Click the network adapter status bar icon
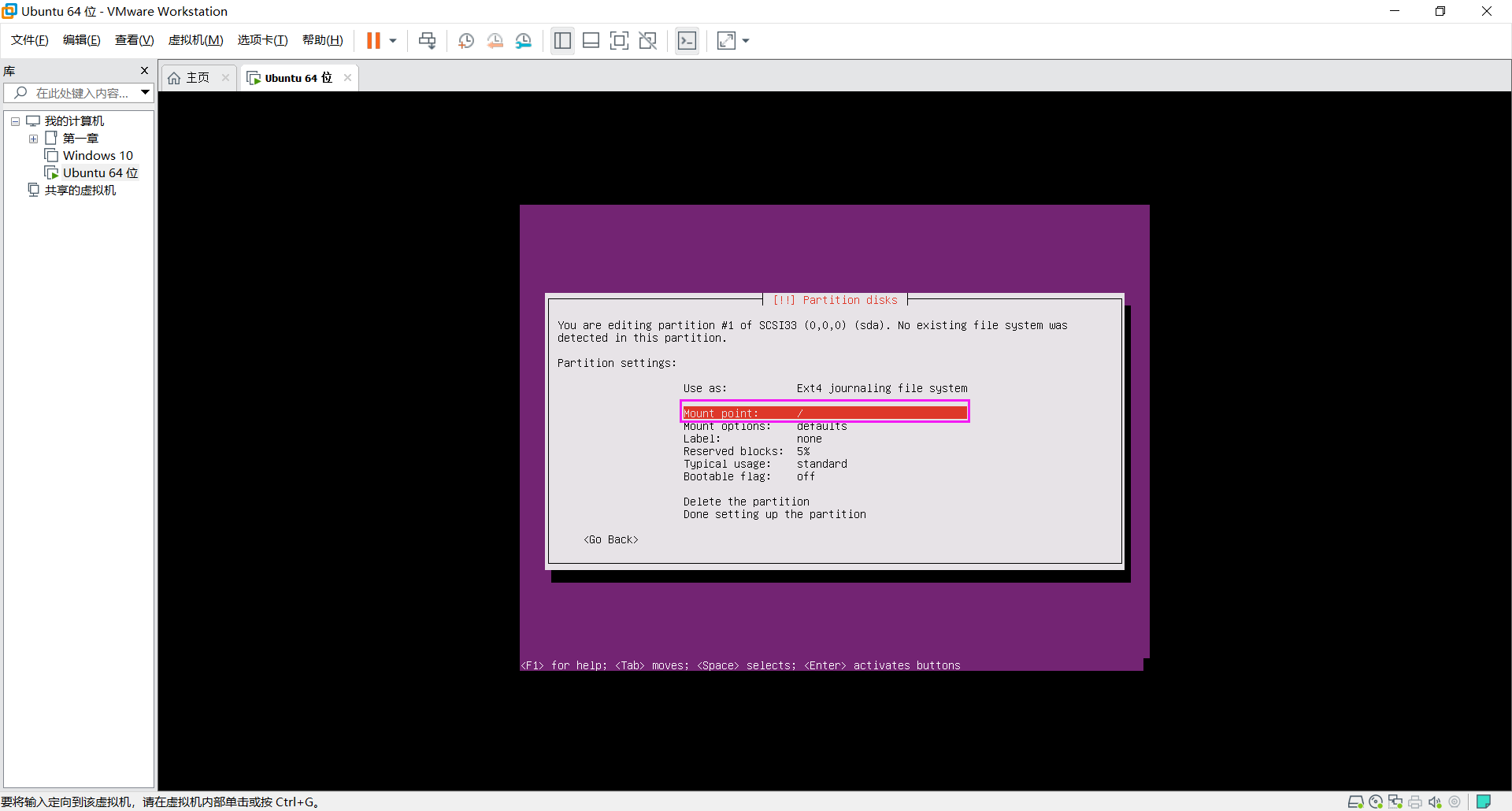1512x811 pixels. 1395,802
